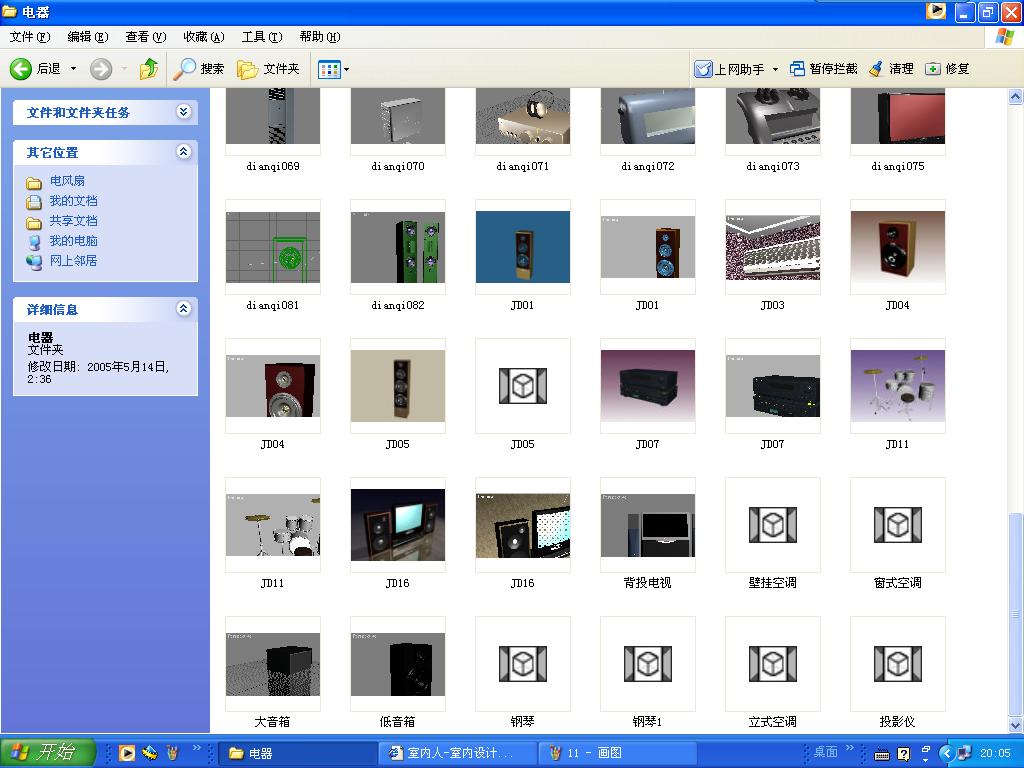Click the title bar media player icon
The height and width of the screenshot is (768, 1024).
coord(936,11)
